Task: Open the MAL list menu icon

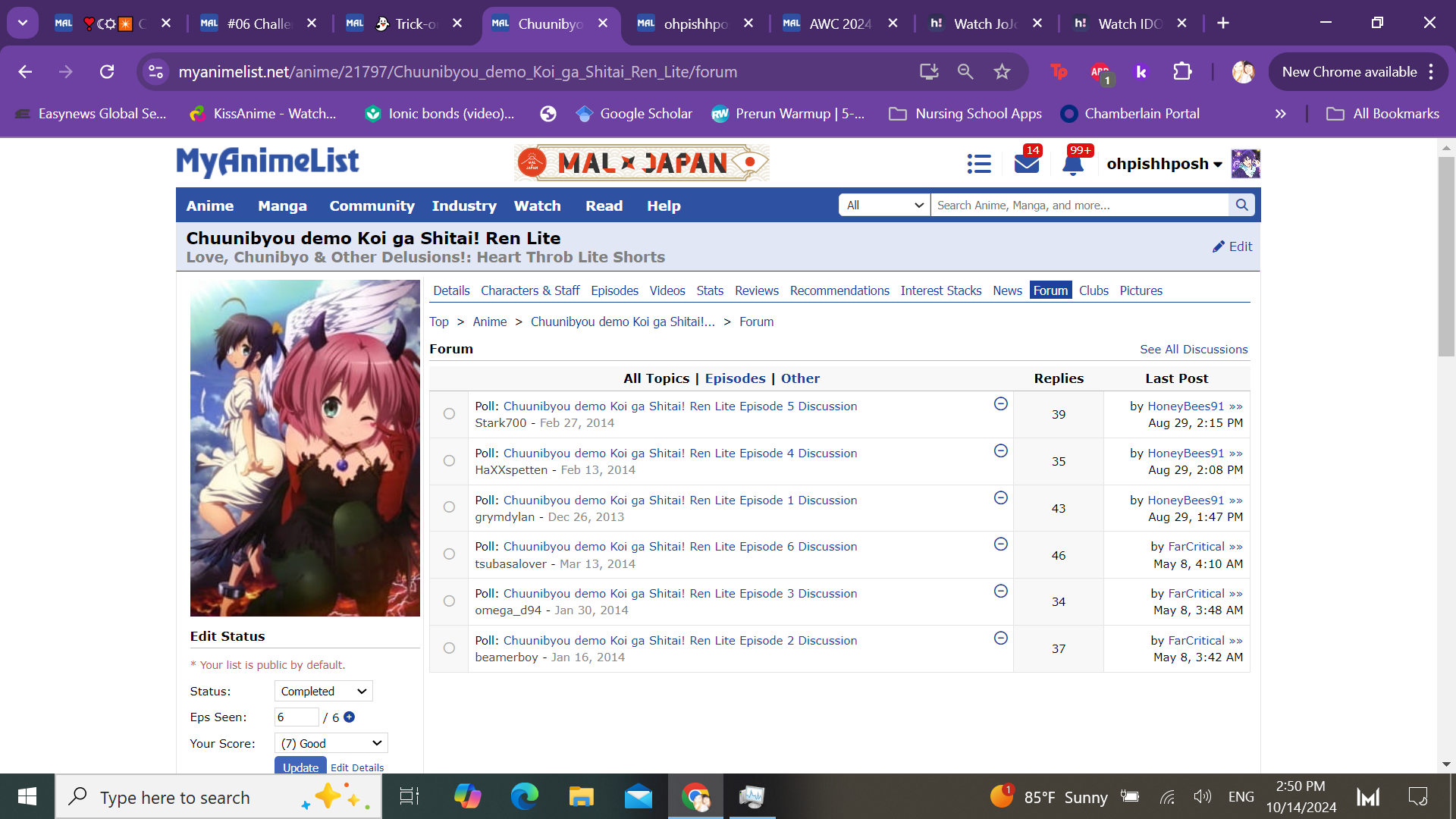Action: click(x=979, y=164)
